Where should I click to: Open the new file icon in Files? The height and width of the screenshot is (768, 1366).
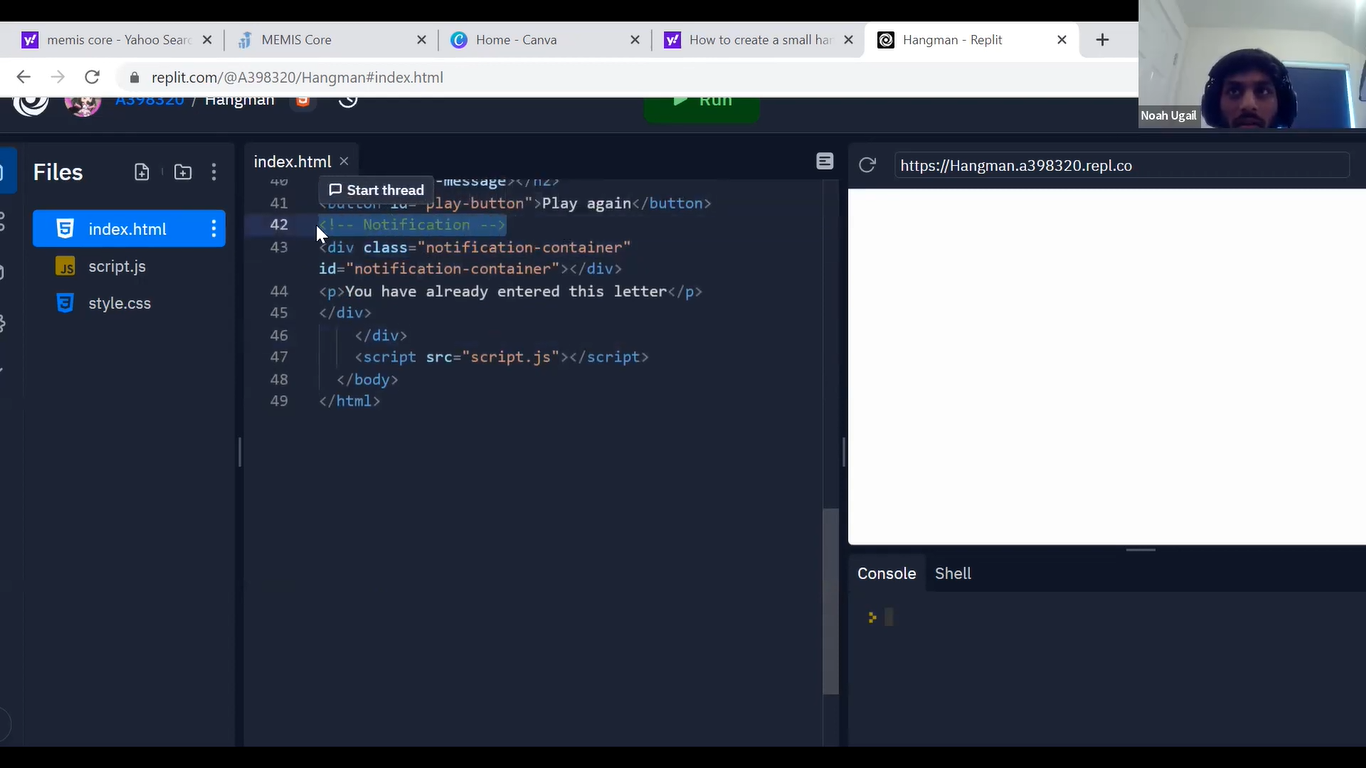[142, 172]
